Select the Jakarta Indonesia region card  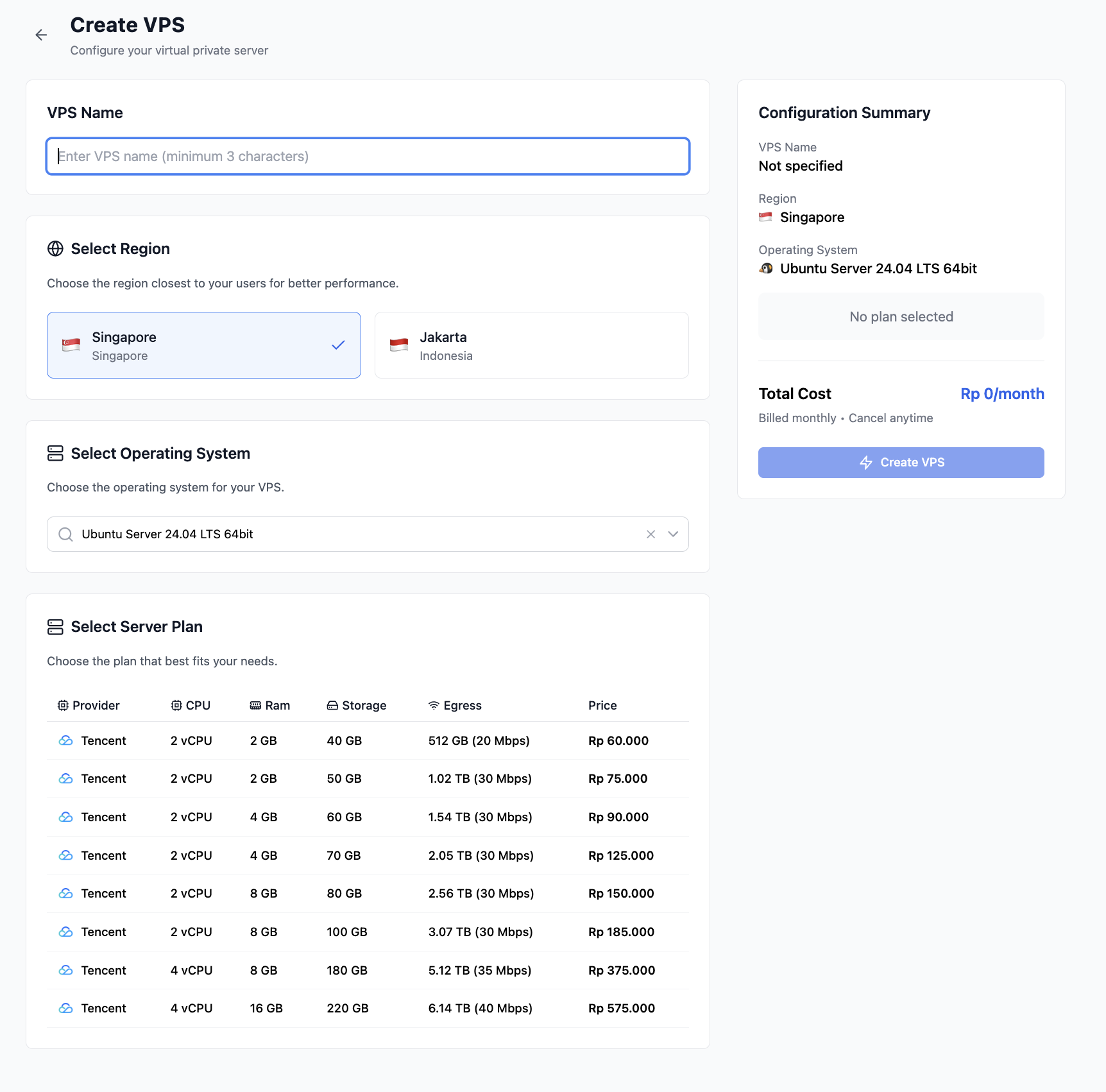tap(531, 345)
